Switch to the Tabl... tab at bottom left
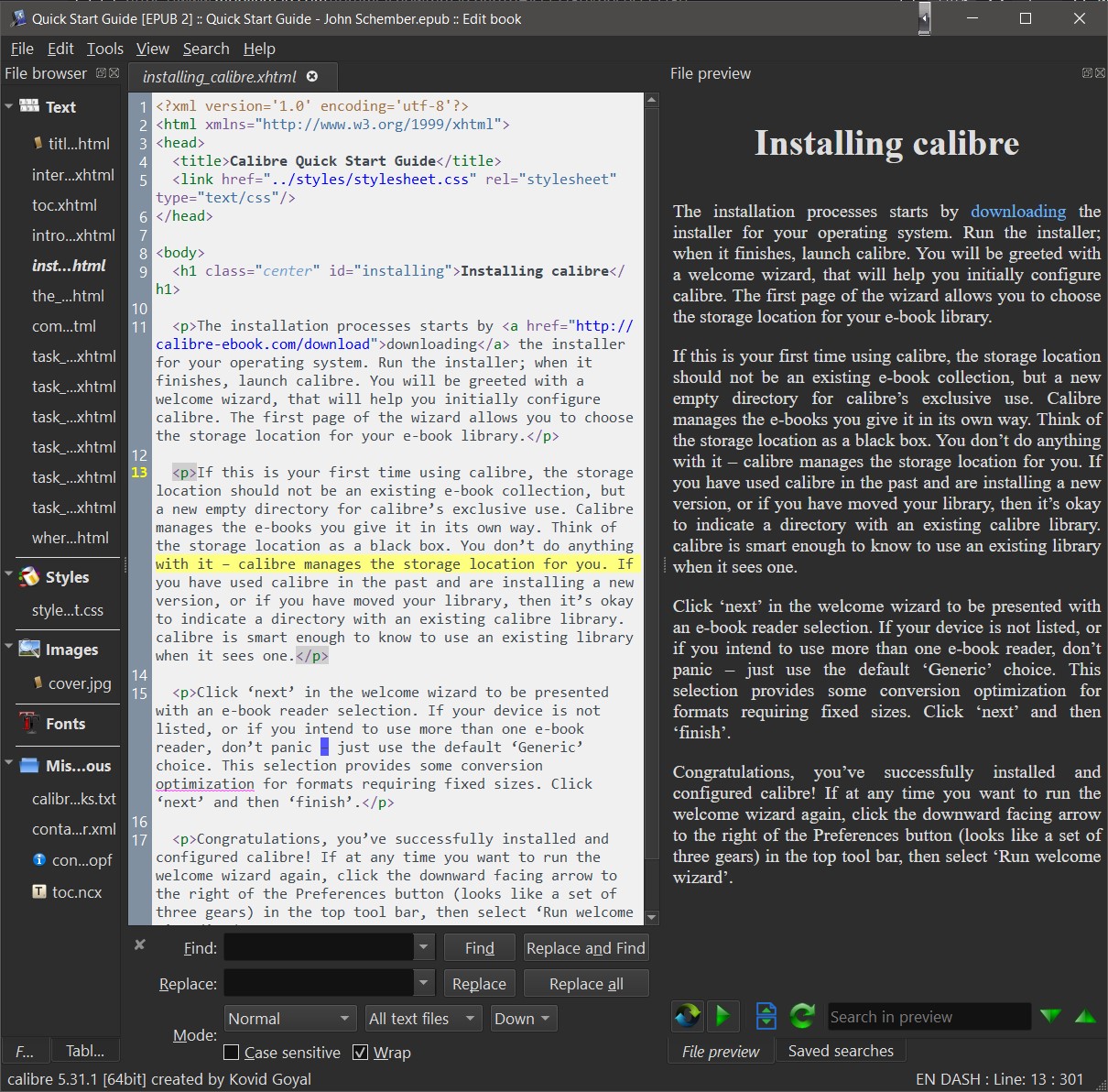This screenshot has height=1092, width=1108. [x=85, y=1051]
